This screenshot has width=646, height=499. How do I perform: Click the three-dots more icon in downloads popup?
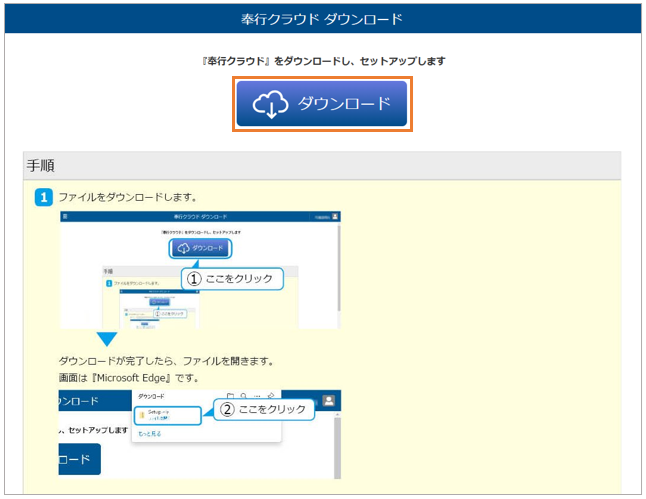click(x=257, y=396)
